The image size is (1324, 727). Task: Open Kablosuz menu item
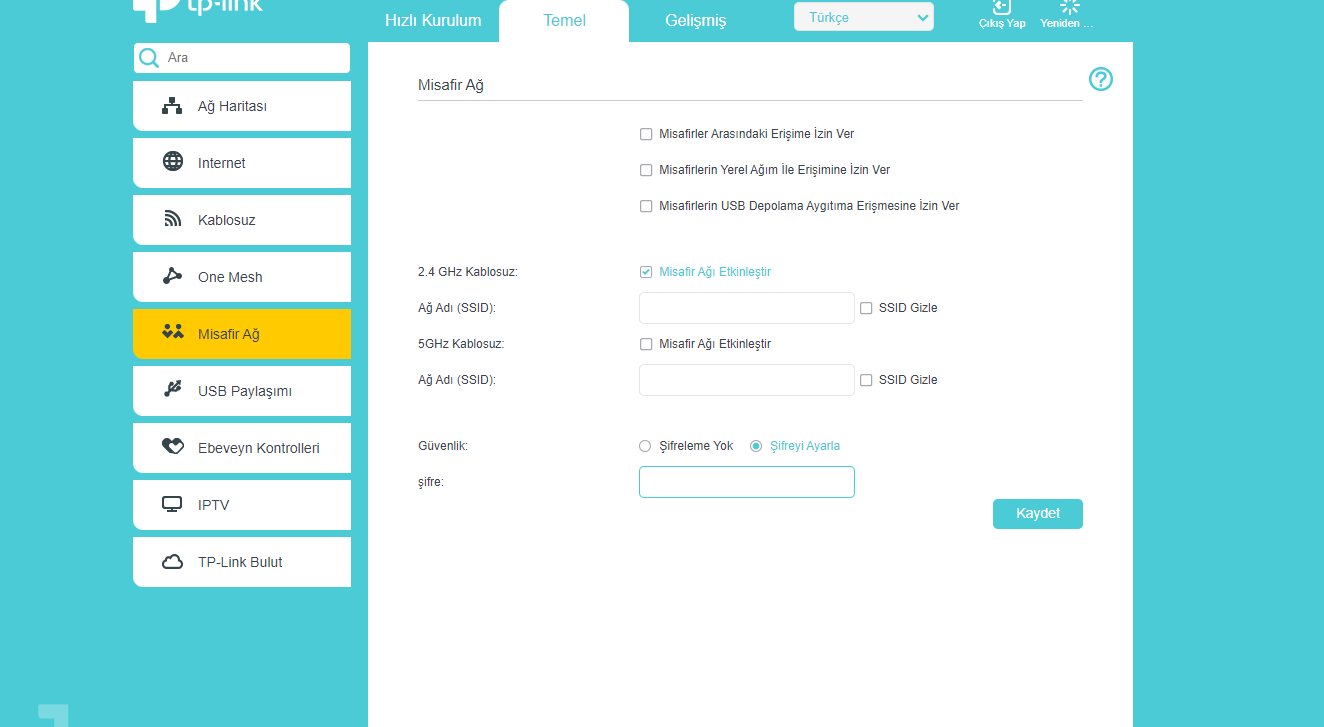tap(242, 220)
